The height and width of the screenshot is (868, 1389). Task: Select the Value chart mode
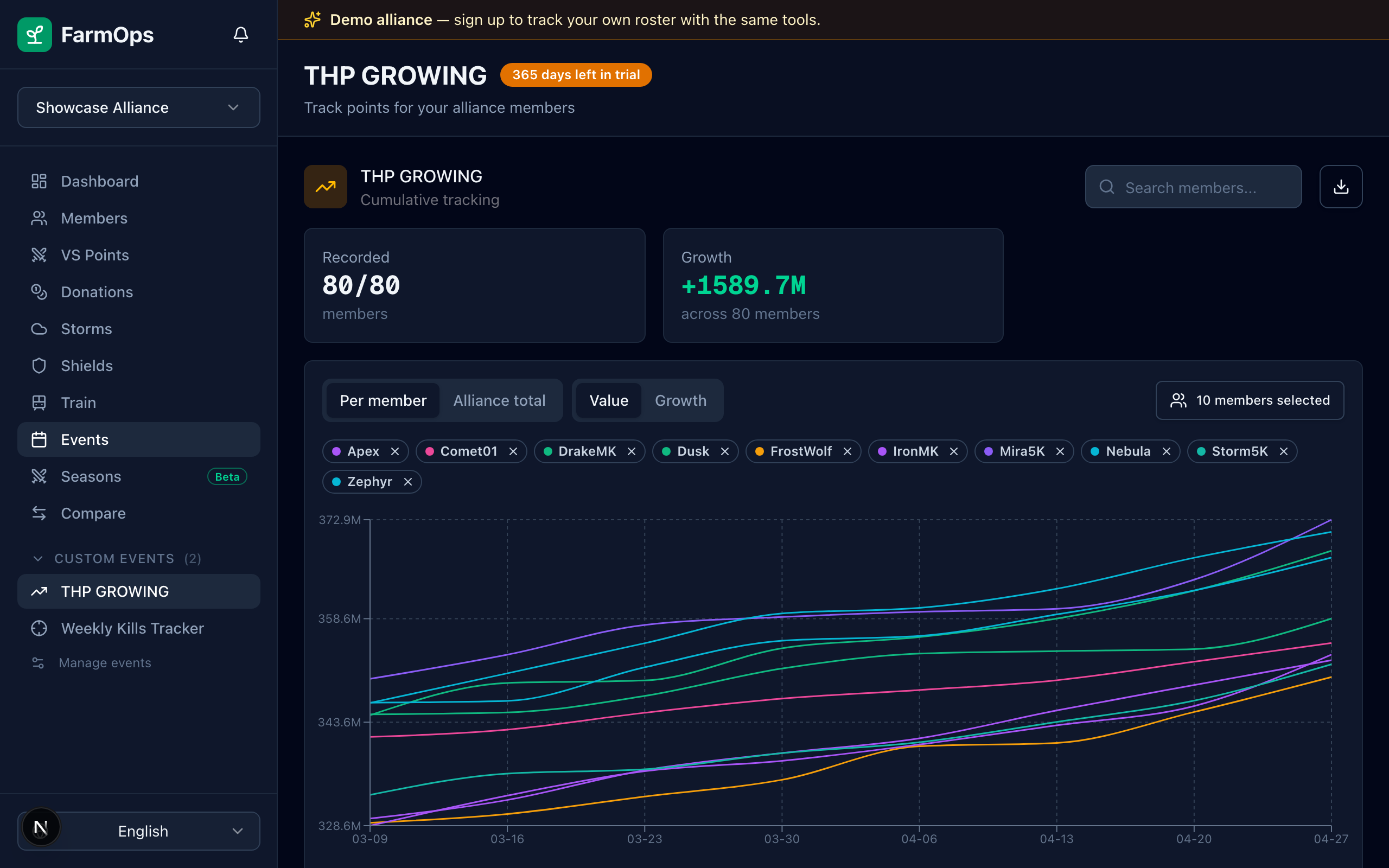[608, 400]
